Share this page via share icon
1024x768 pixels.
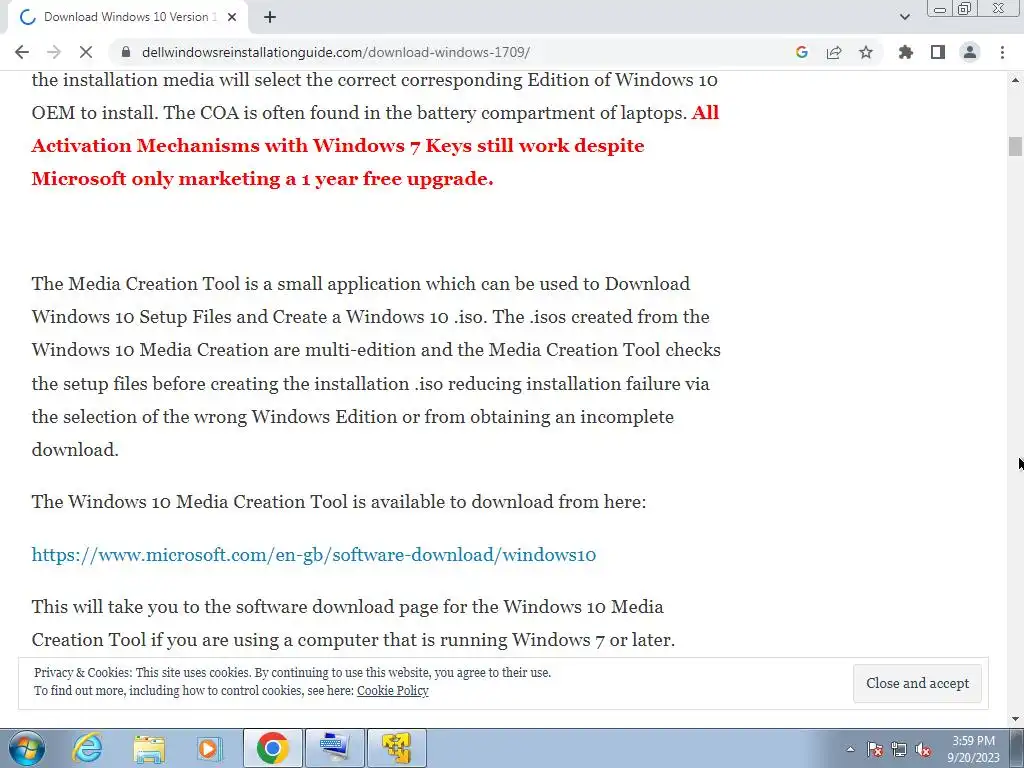point(834,52)
